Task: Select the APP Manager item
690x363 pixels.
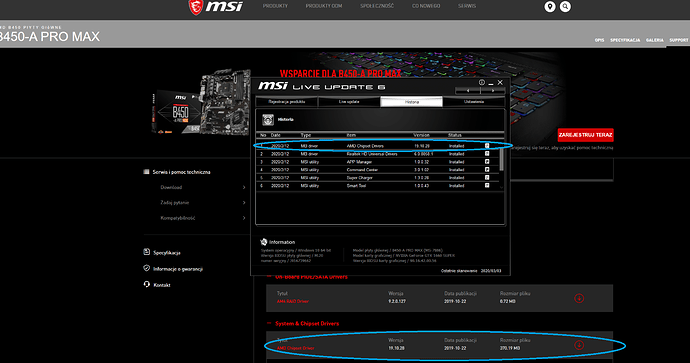Action: coord(359,162)
